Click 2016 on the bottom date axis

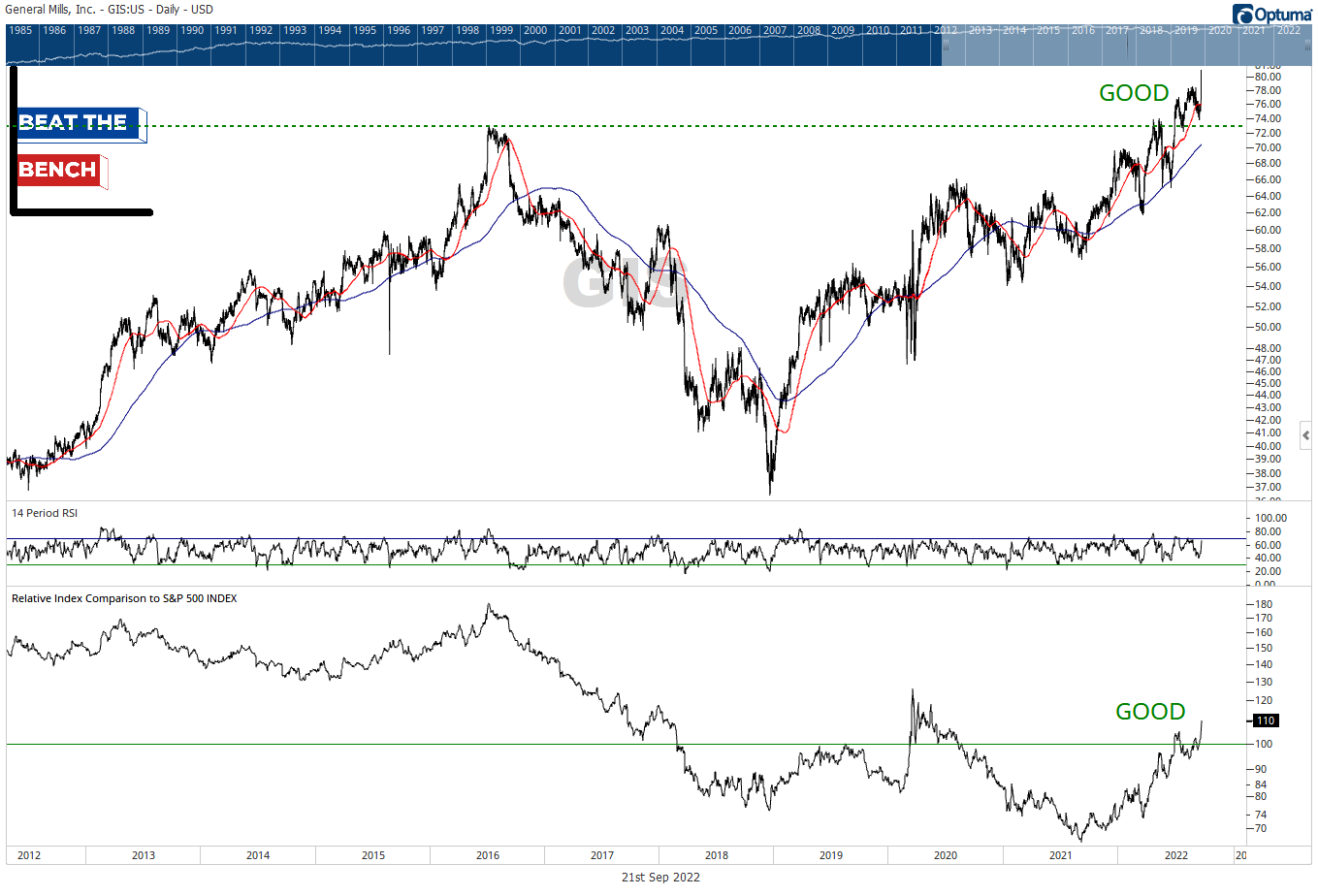point(488,855)
